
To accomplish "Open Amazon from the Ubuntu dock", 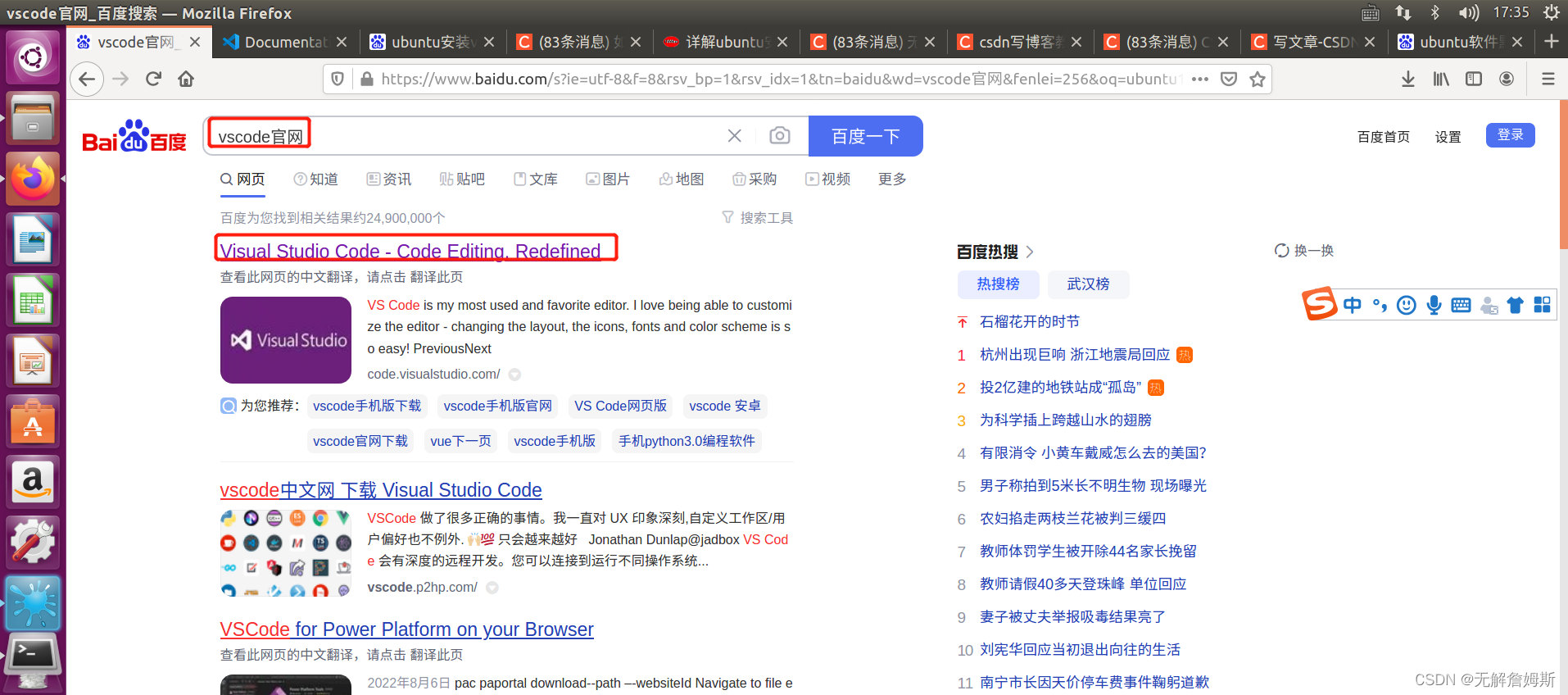I will click(33, 482).
